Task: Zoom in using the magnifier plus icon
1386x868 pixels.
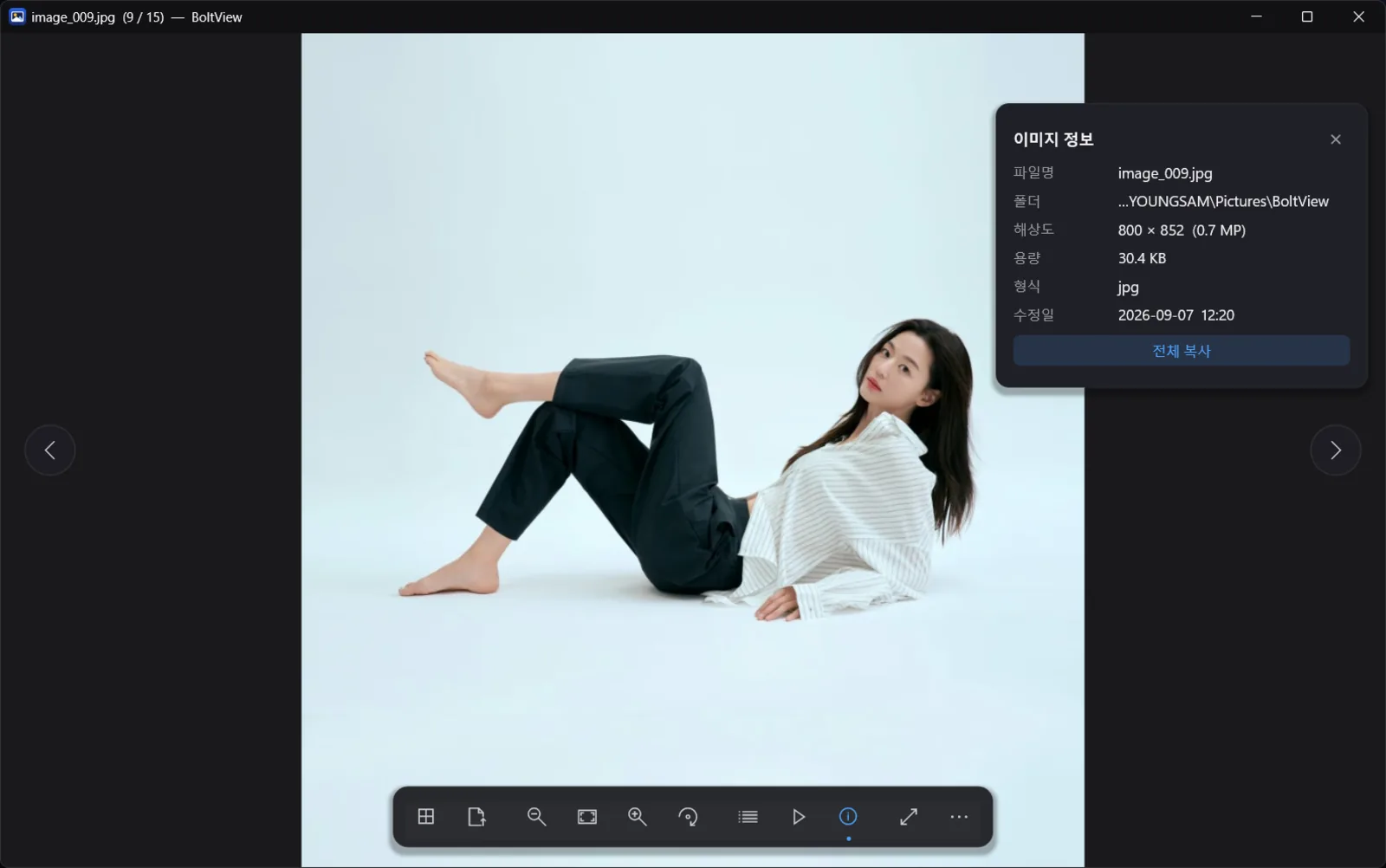Action: (x=638, y=817)
